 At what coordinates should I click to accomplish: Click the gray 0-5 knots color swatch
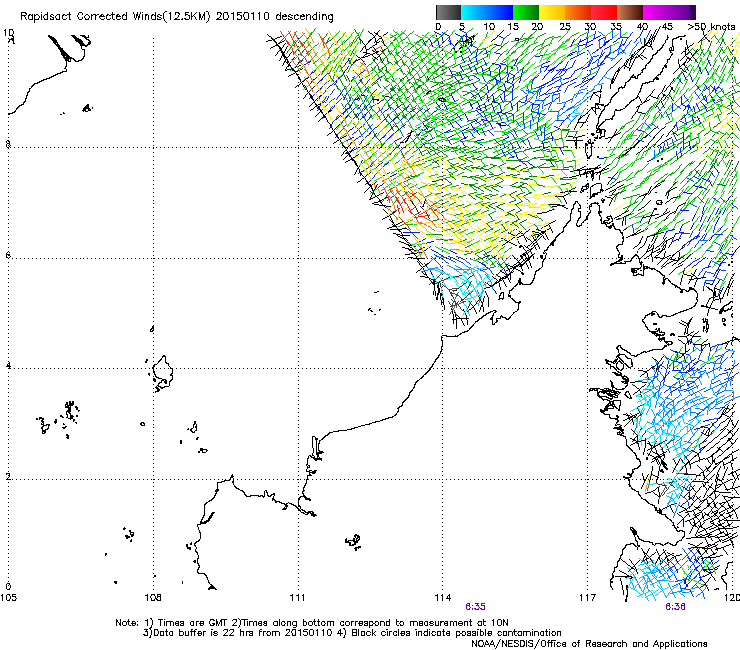coord(448,12)
